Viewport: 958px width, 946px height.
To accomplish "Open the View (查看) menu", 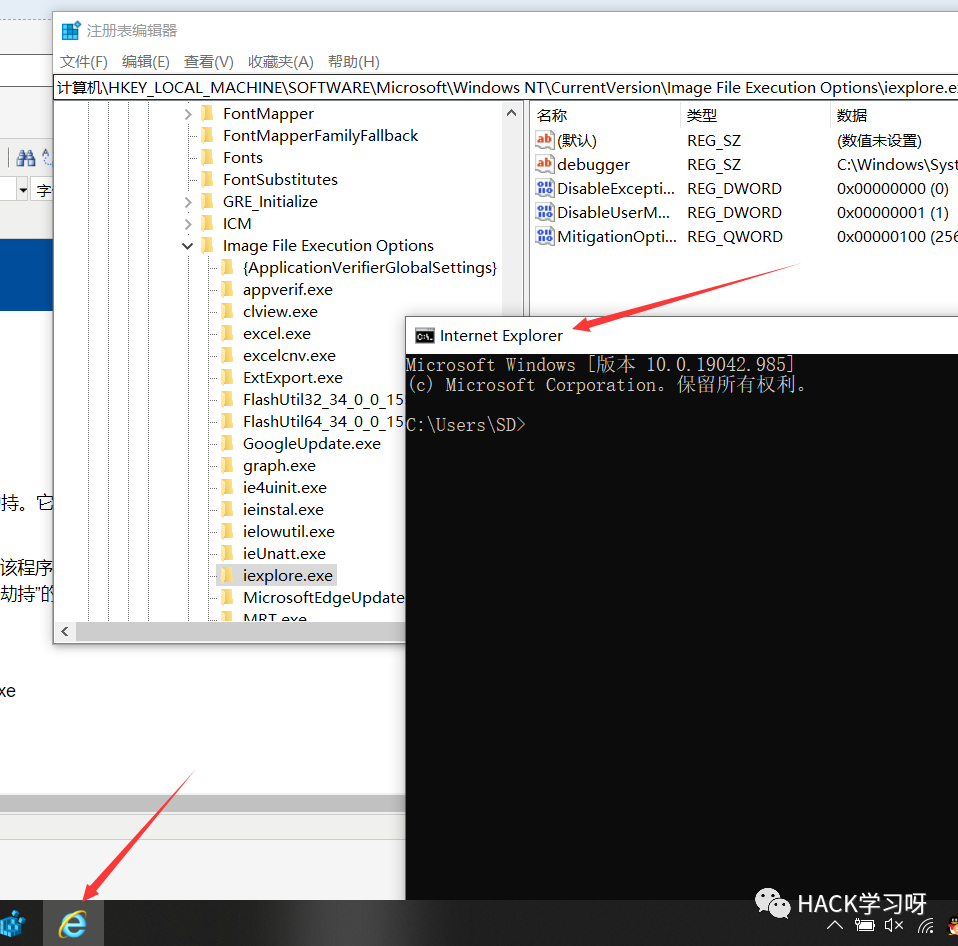I will (208, 62).
